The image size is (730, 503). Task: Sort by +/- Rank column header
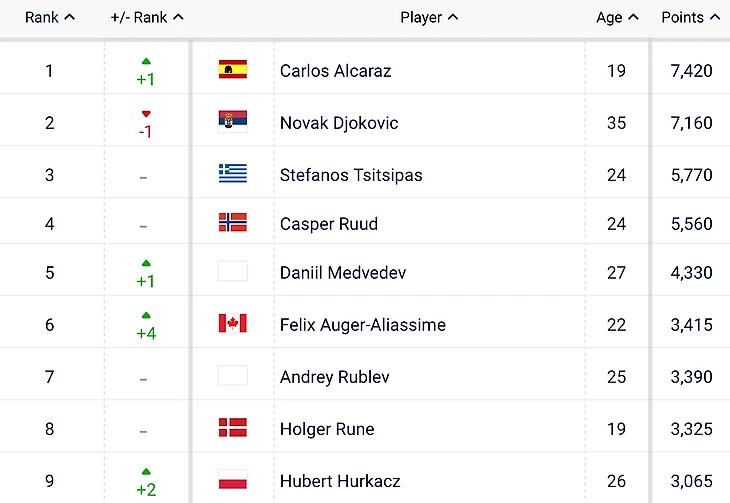pos(147,17)
